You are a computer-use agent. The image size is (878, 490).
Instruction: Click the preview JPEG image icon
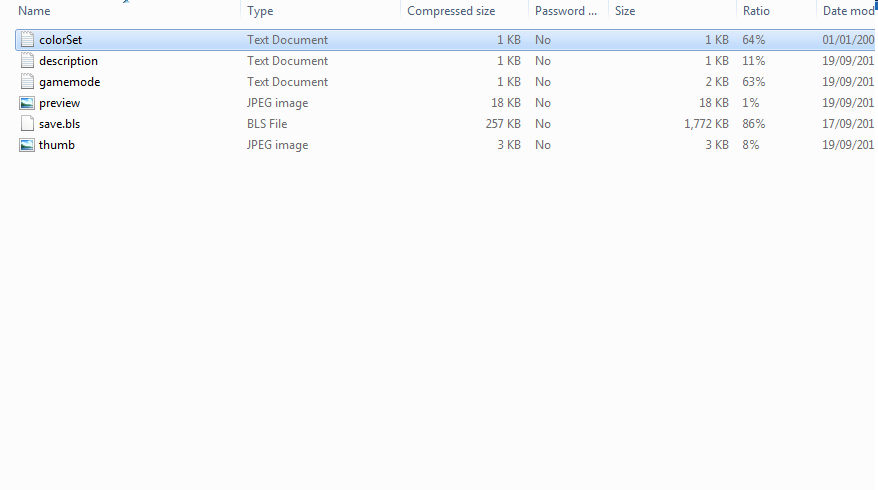coord(27,103)
